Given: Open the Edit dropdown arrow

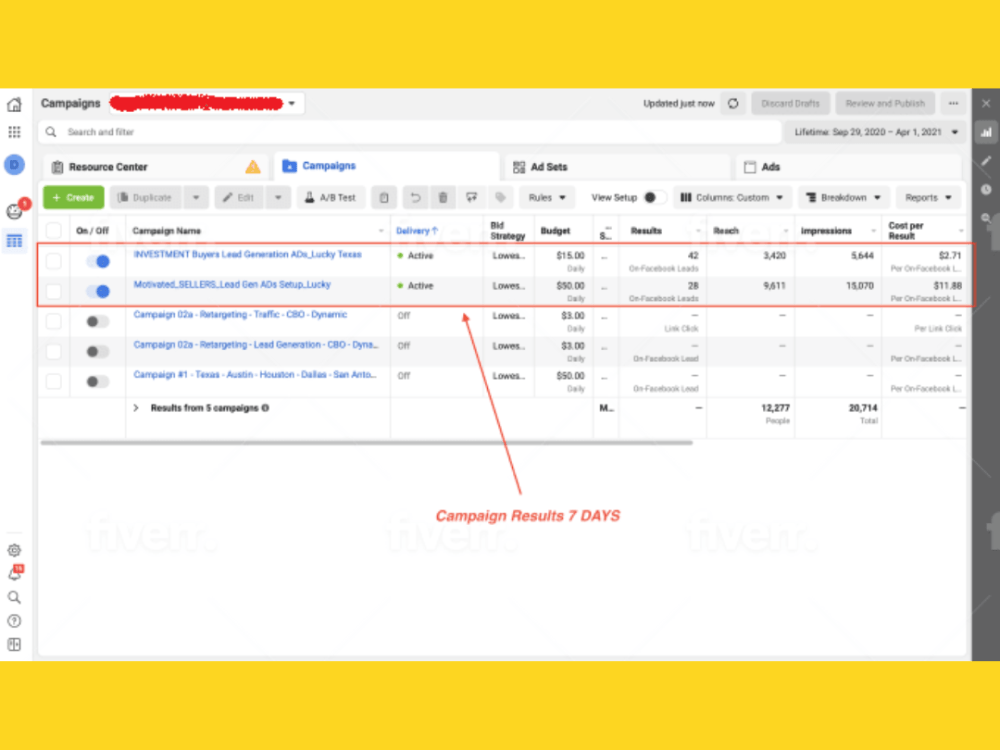Looking at the screenshot, I should tap(278, 198).
